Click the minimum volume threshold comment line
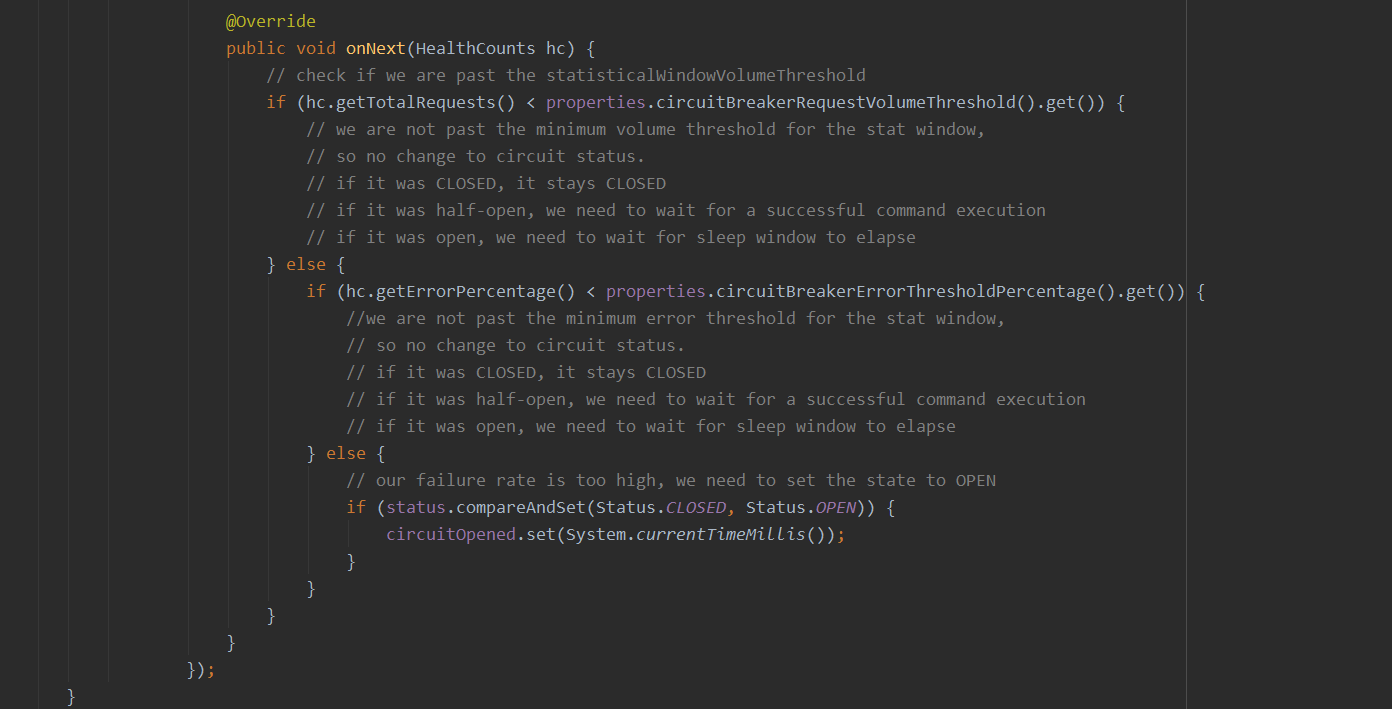1392x709 pixels. [646, 129]
